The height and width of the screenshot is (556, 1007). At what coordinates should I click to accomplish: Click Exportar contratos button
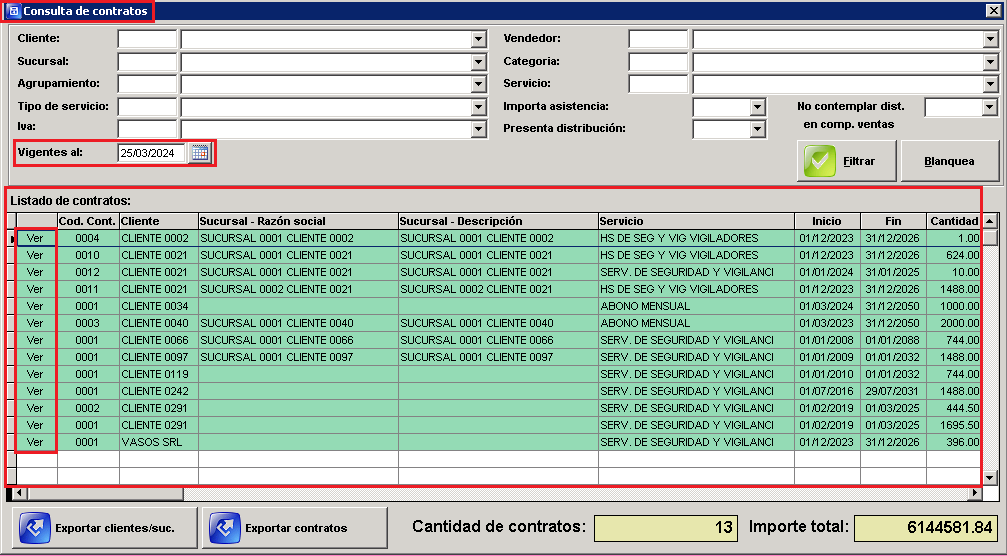pyautogui.click(x=295, y=528)
